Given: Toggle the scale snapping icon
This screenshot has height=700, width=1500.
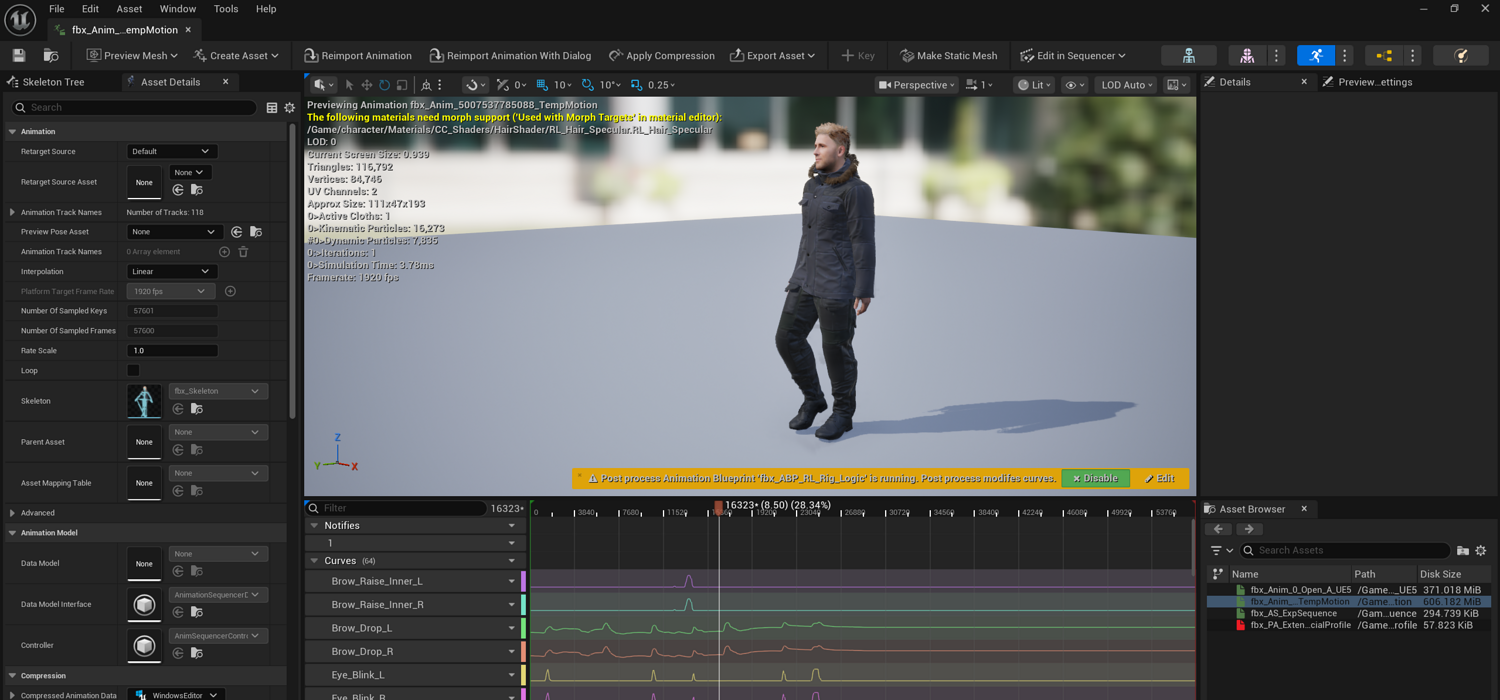Looking at the screenshot, I should (636, 85).
